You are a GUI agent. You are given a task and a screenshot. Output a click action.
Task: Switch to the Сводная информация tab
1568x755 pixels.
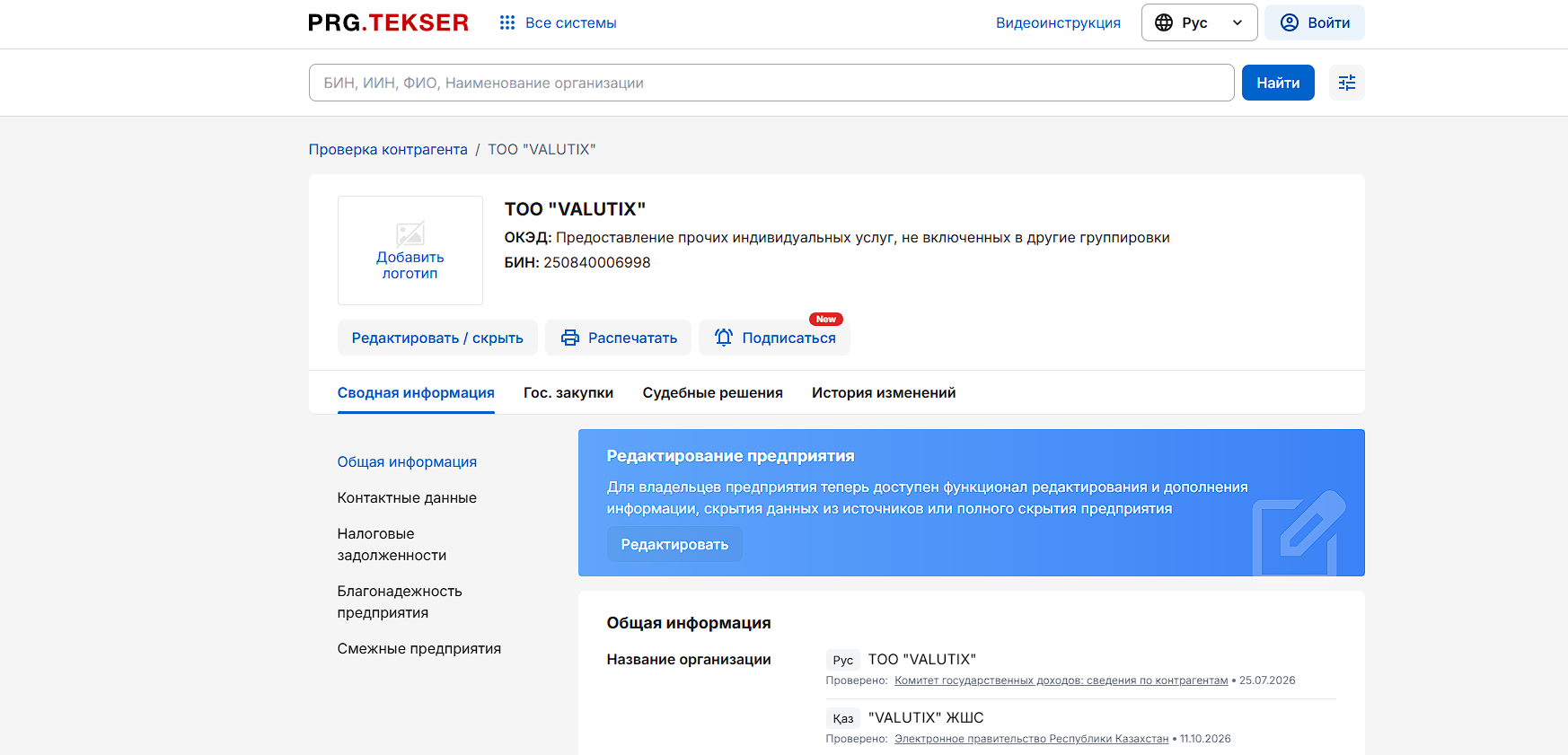point(416,393)
